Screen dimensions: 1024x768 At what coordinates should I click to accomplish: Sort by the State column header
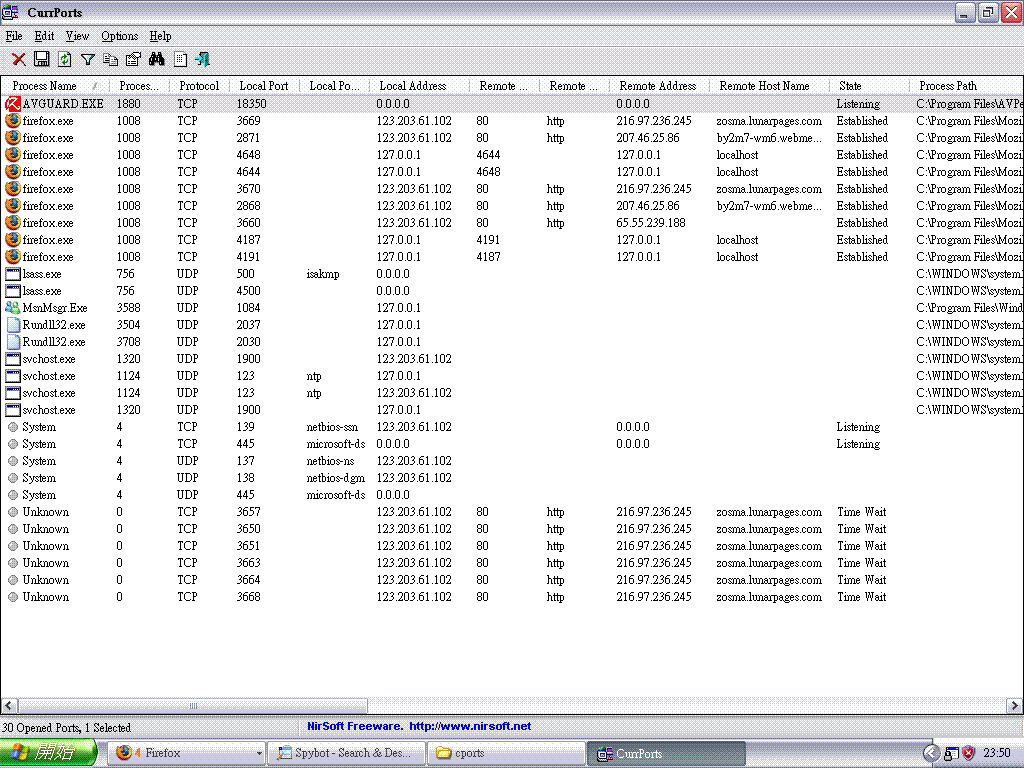pos(869,86)
